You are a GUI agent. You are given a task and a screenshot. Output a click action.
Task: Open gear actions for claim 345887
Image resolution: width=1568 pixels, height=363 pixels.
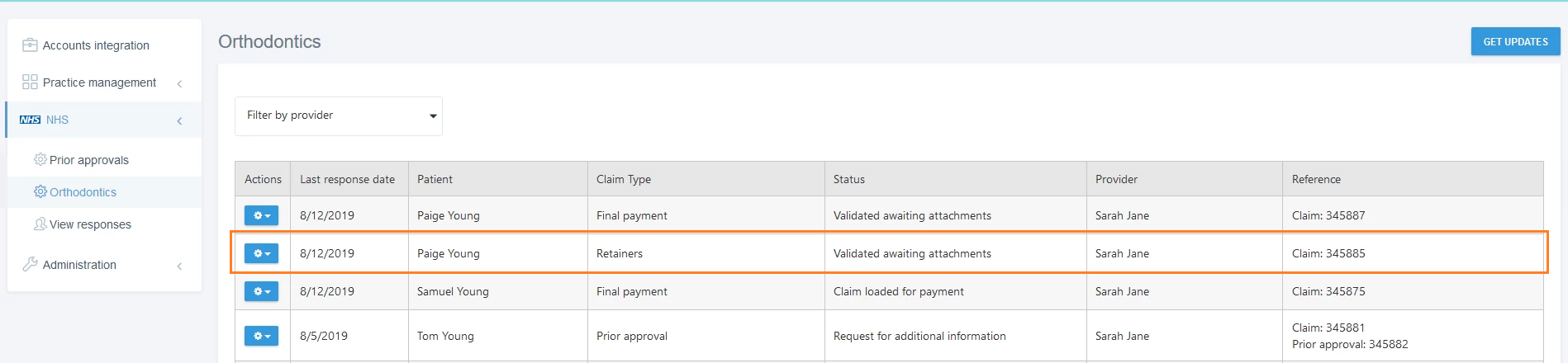pyautogui.click(x=261, y=215)
